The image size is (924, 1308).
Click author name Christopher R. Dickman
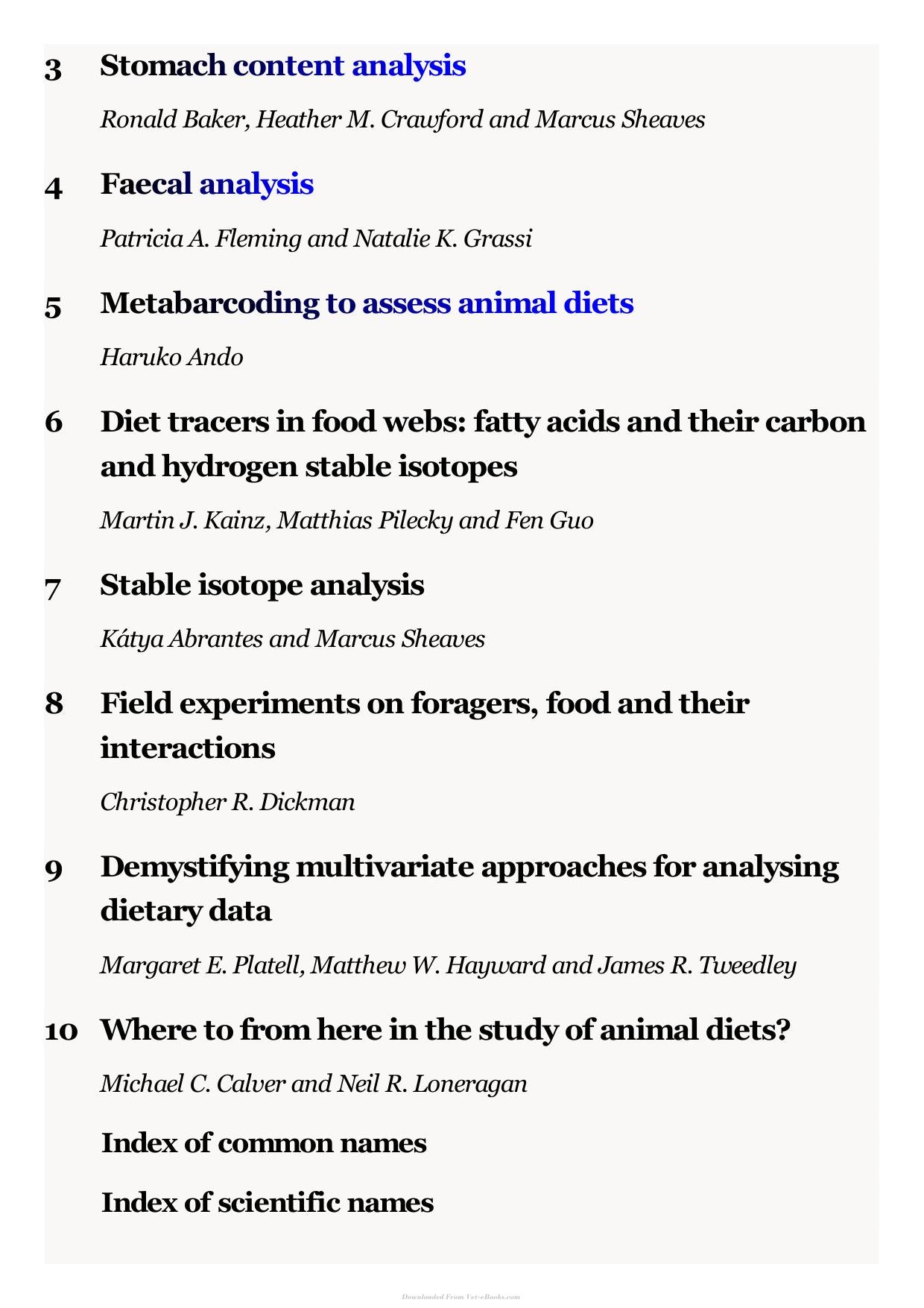228,803
